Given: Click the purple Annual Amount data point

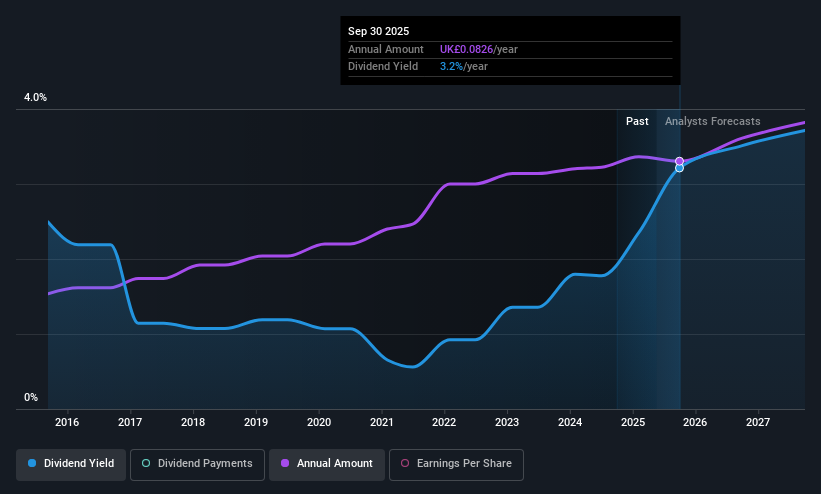Looking at the screenshot, I should click(679, 161).
